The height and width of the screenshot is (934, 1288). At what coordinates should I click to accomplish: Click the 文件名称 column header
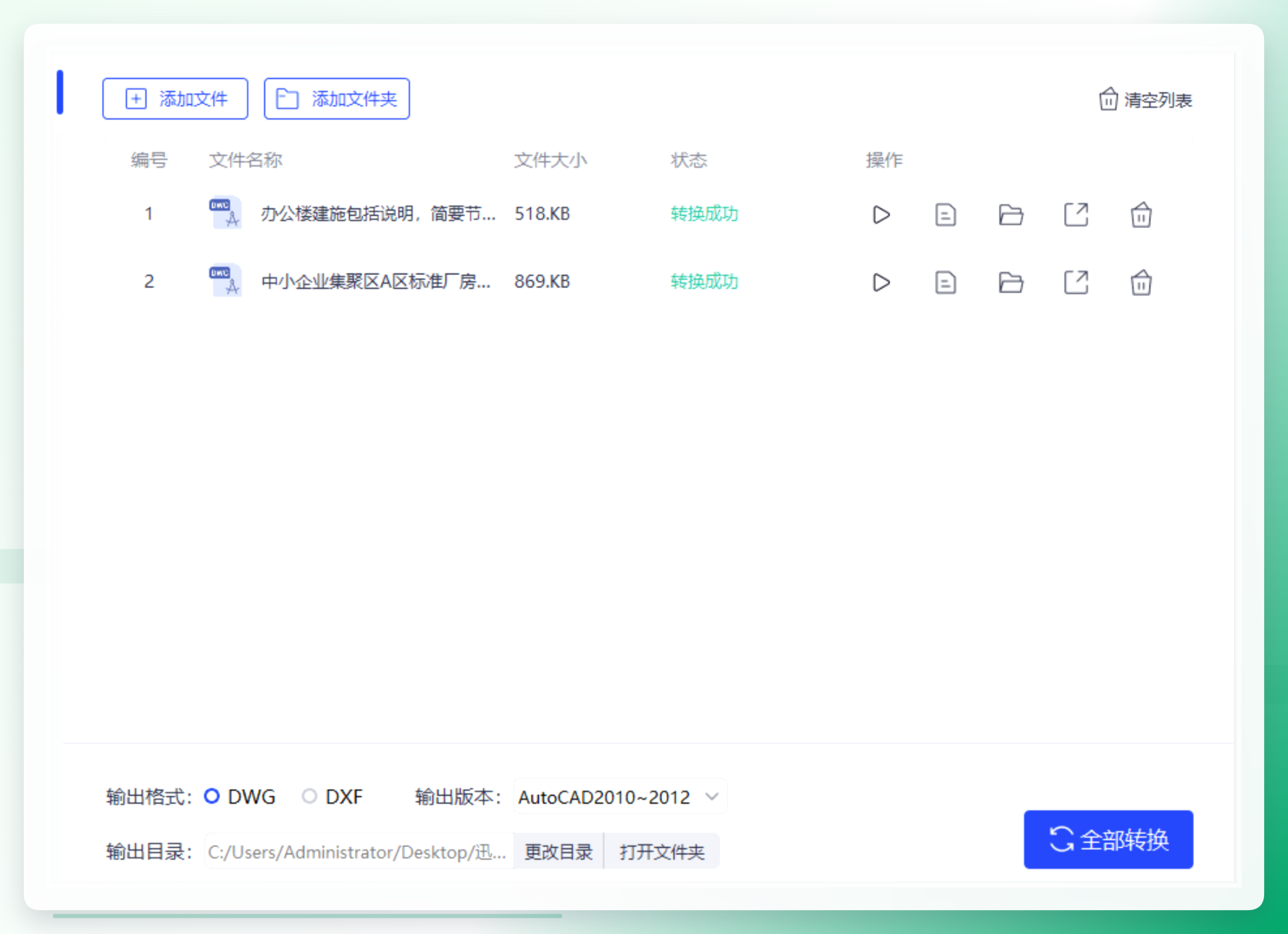tap(246, 160)
